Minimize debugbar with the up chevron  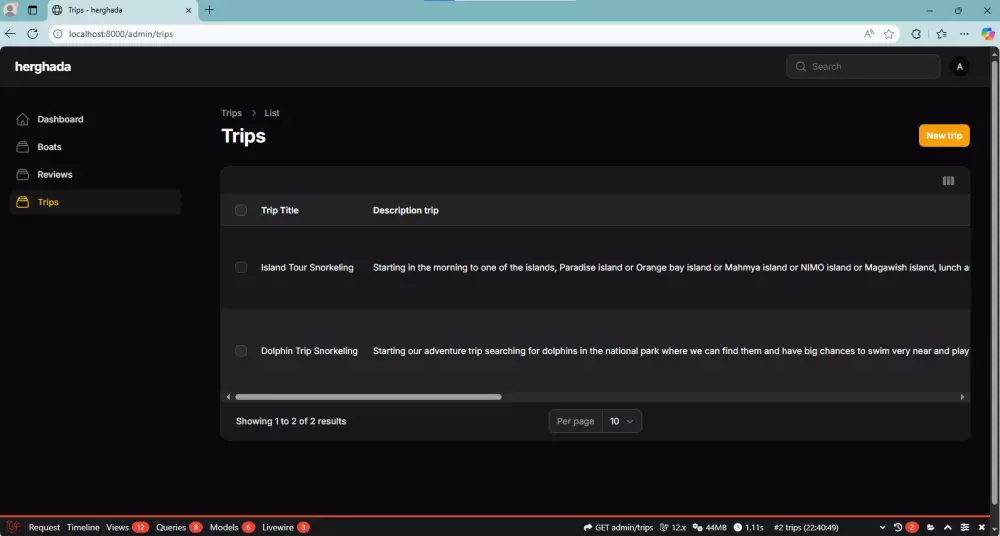point(948,527)
